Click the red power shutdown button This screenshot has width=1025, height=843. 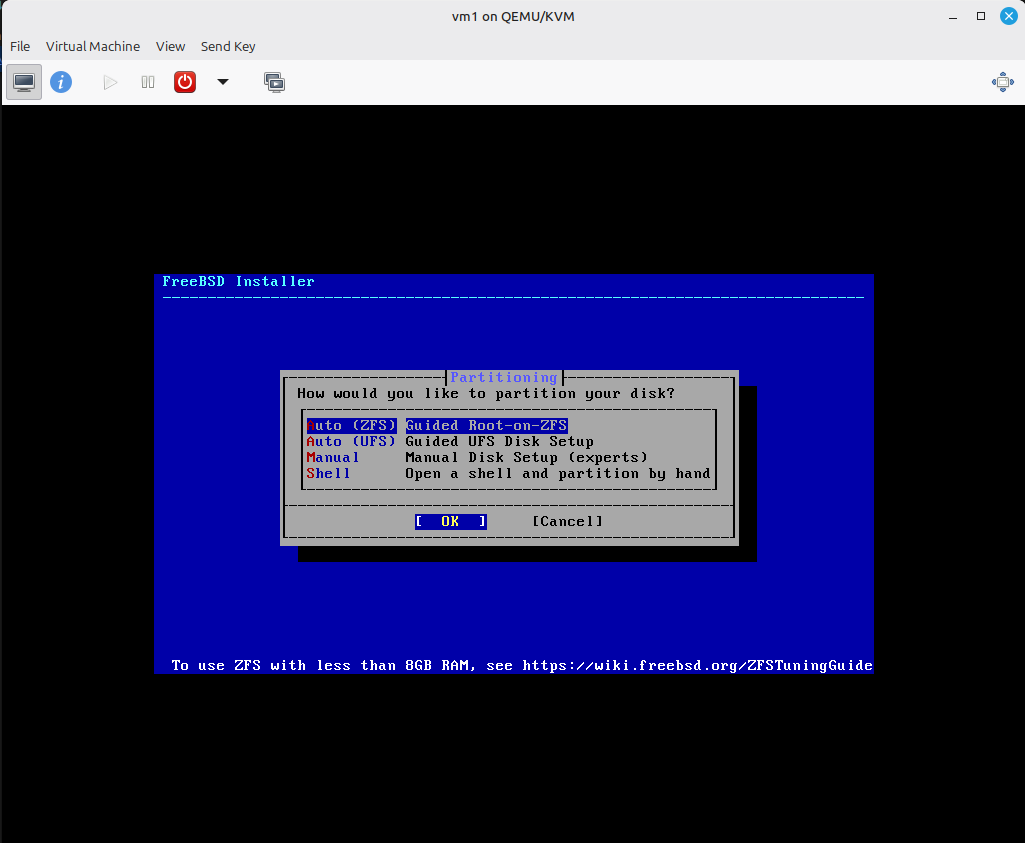click(185, 82)
